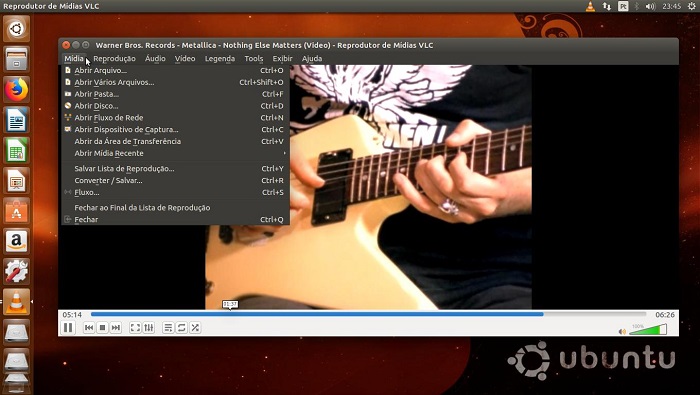Open Files manager in launcher
The image size is (700, 395).
pyautogui.click(x=17, y=59)
